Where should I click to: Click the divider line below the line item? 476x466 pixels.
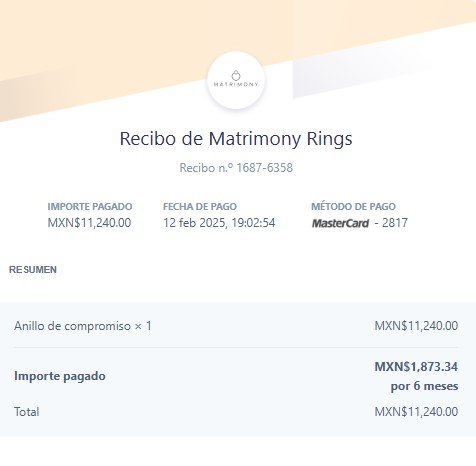[x=236, y=347]
